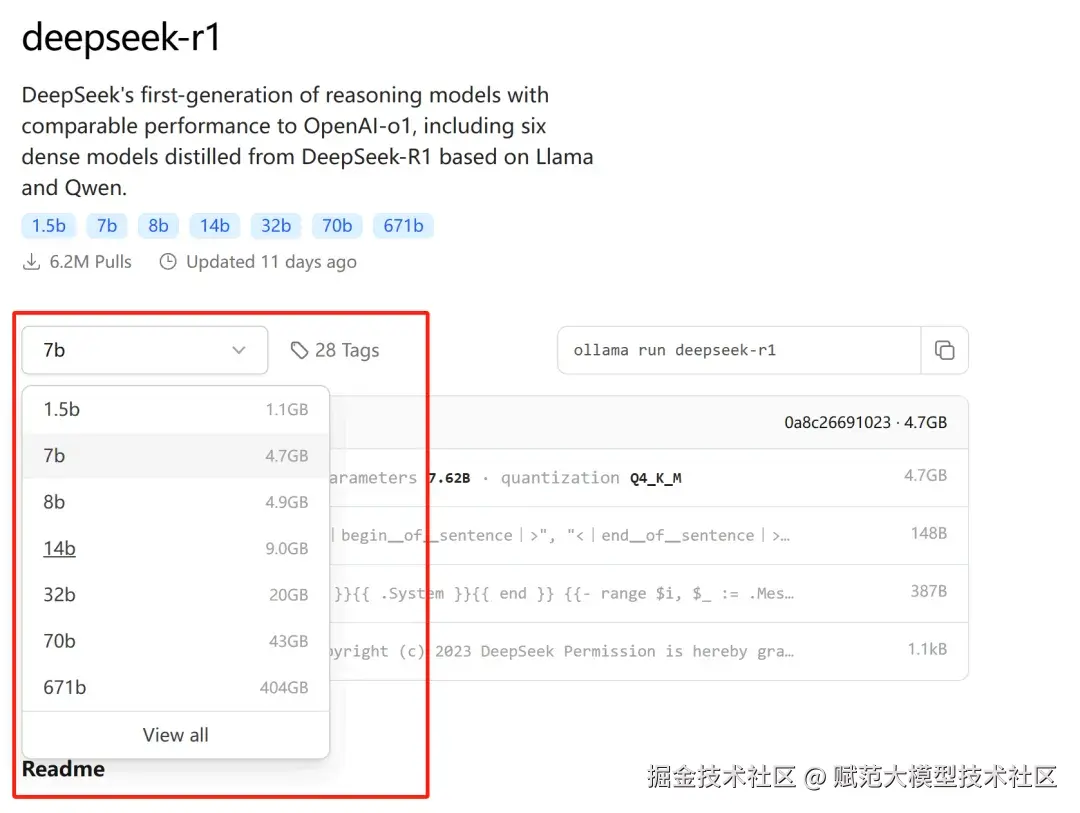Viewport: 1080px width, 813px height.
Task: Click the 7b blue tag badge
Action: pyautogui.click(x=107, y=226)
